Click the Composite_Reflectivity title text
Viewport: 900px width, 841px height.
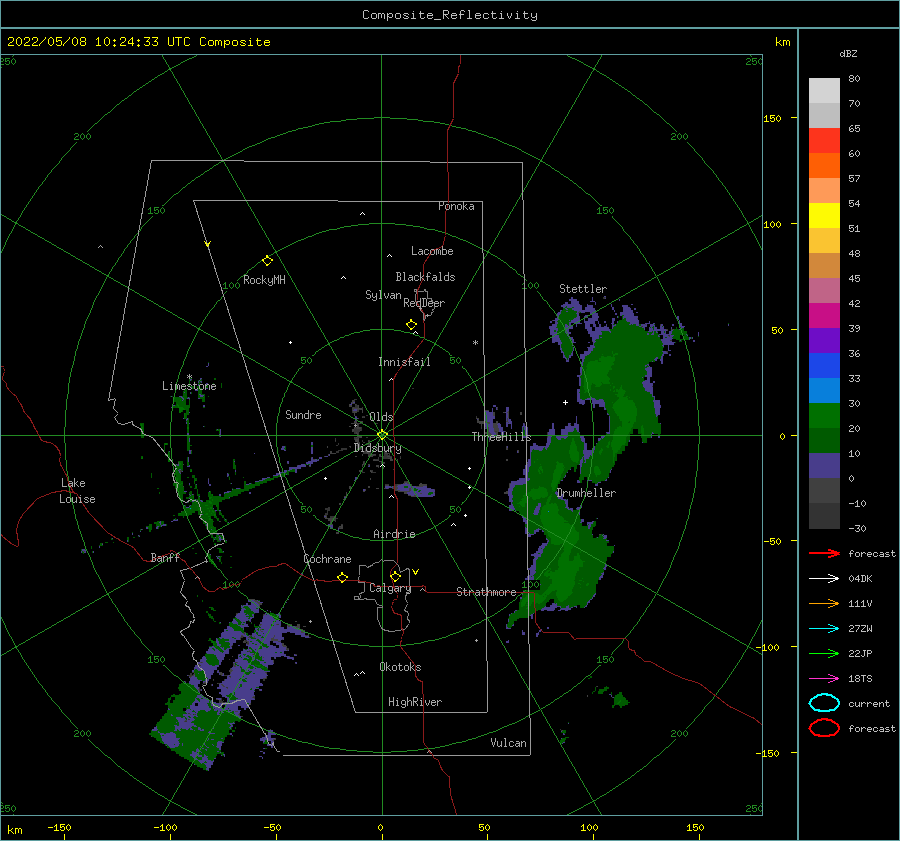450,15
